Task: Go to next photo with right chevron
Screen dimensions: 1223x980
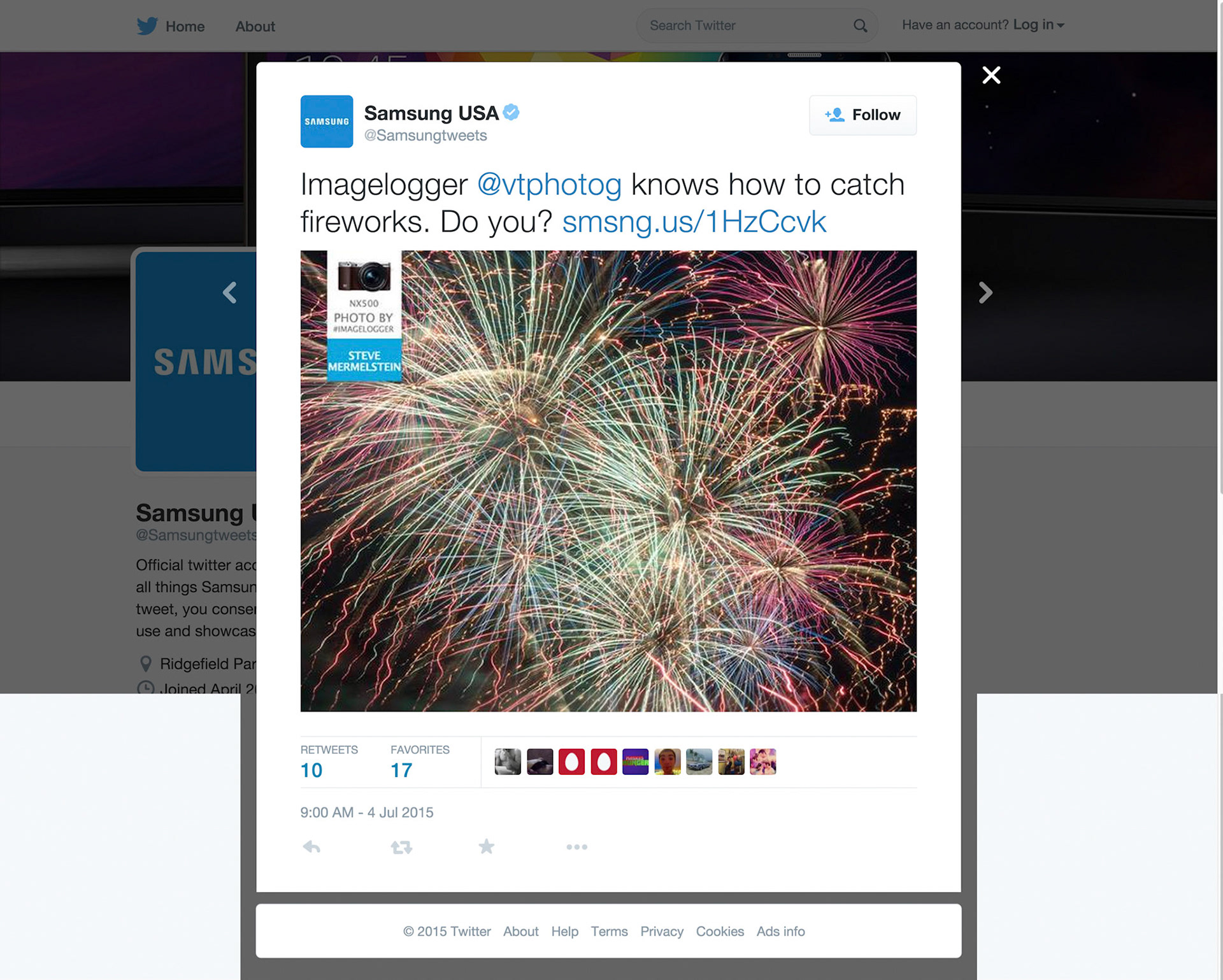Action: click(985, 292)
